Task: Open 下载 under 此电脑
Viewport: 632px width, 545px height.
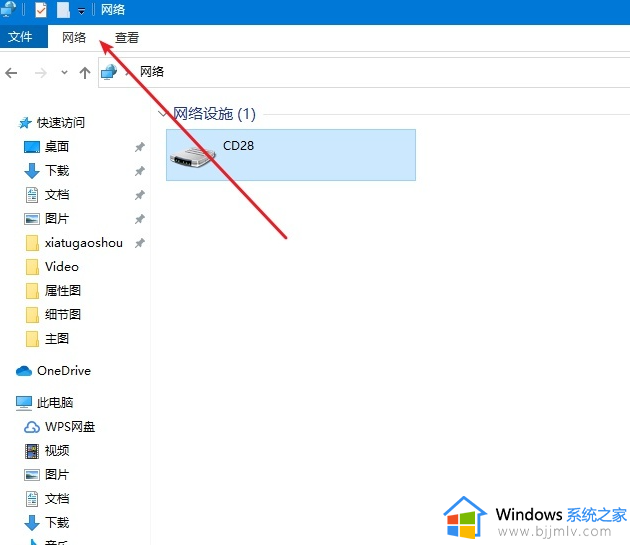Action: click(57, 522)
